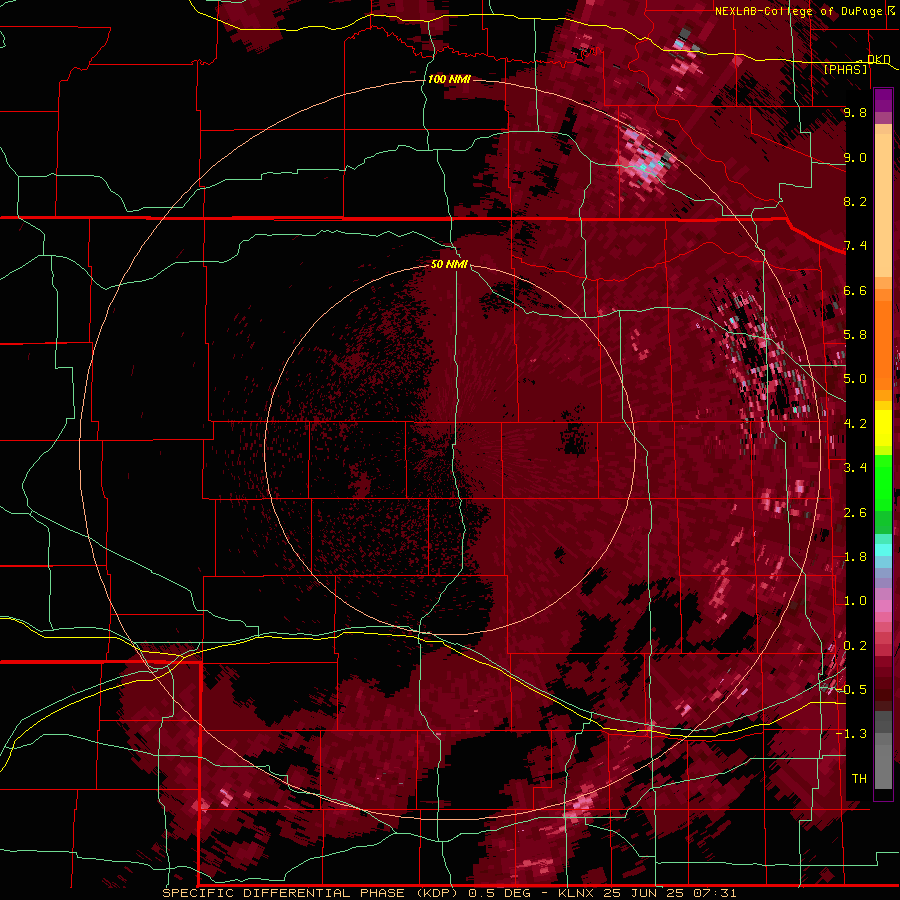
Task: Click the 5.0 scale value
Action: pos(855,379)
